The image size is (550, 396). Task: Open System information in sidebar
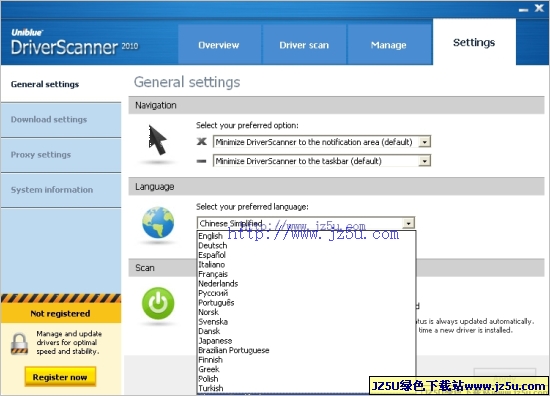point(61,190)
